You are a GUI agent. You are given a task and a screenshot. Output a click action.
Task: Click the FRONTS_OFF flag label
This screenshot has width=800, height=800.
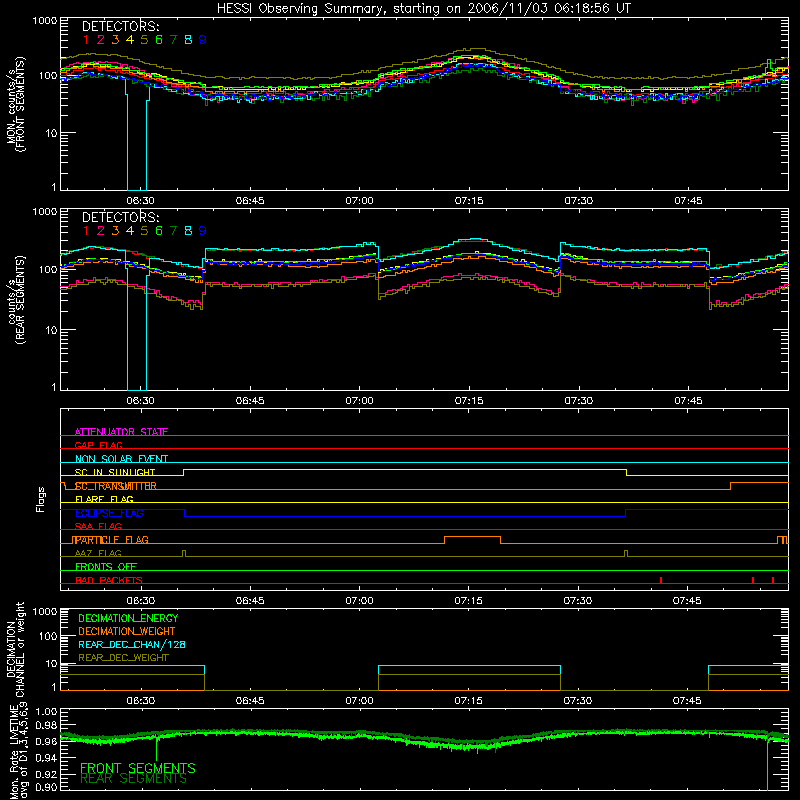click(106, 566)
